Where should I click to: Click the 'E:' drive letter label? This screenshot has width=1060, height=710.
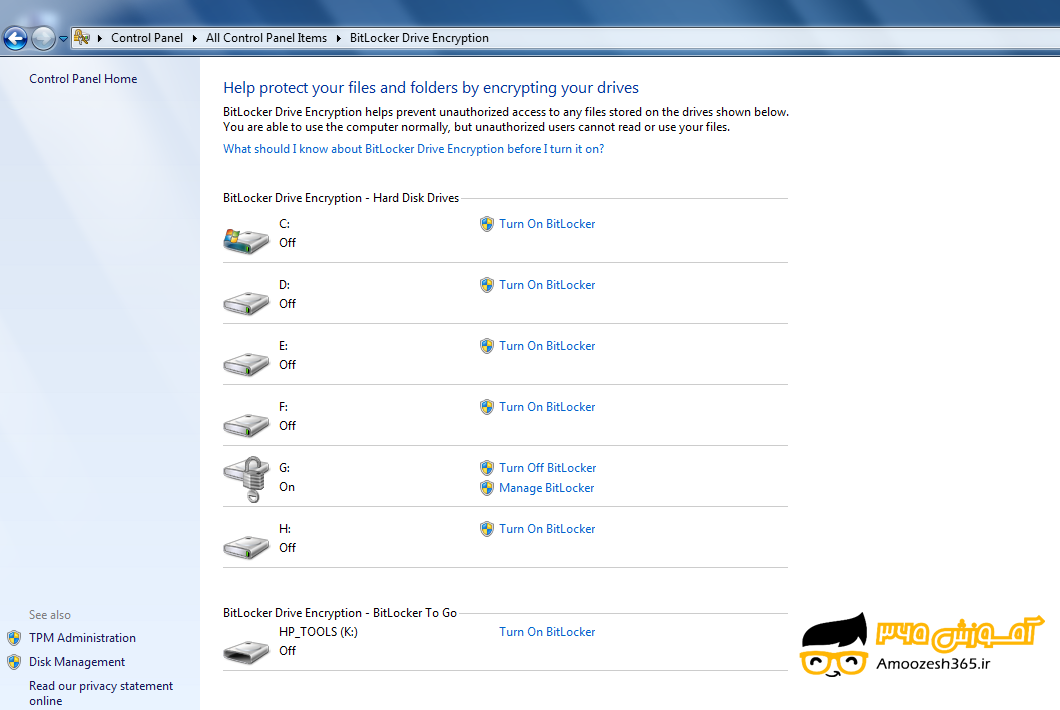coord(284,346)
